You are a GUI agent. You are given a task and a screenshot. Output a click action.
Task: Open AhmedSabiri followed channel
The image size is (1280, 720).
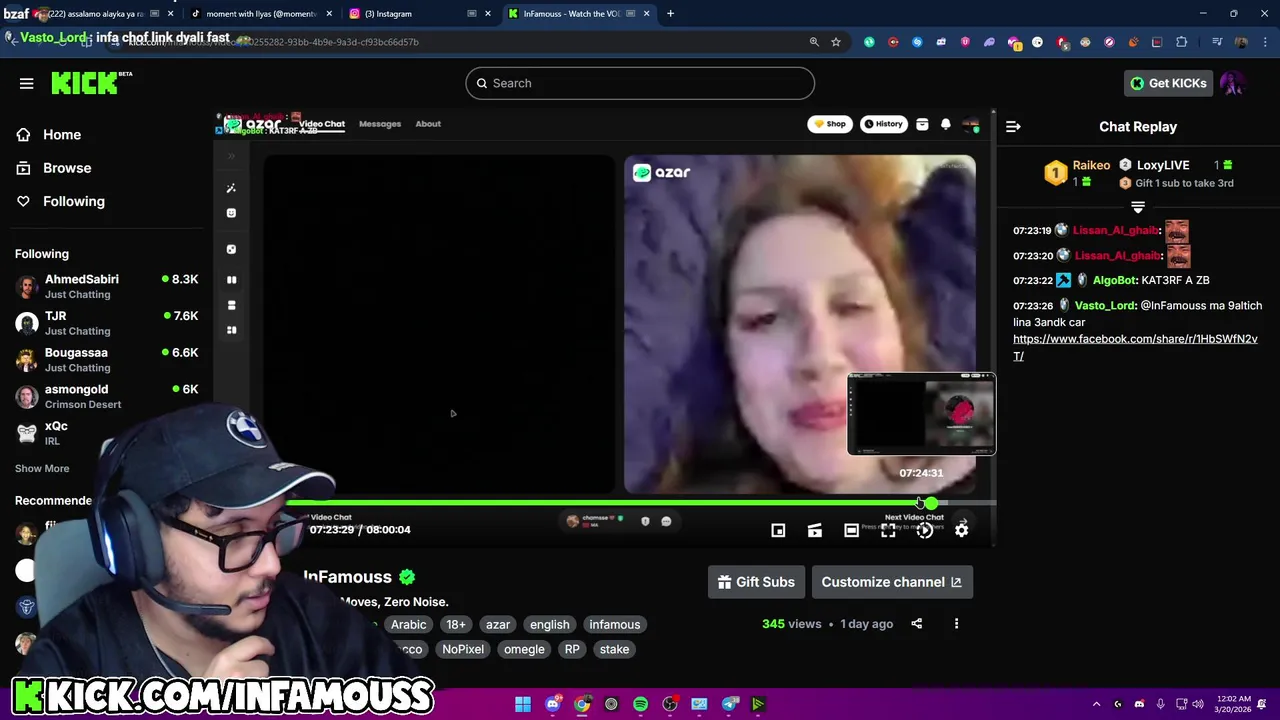[x=106, y=286]
